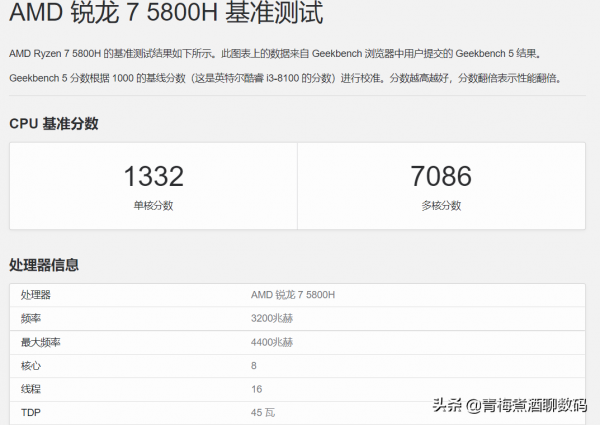Image resolution: width=600 pixels, height=425 pixels.
Task: Click the 单核分数 label
Action: point(153,205)
